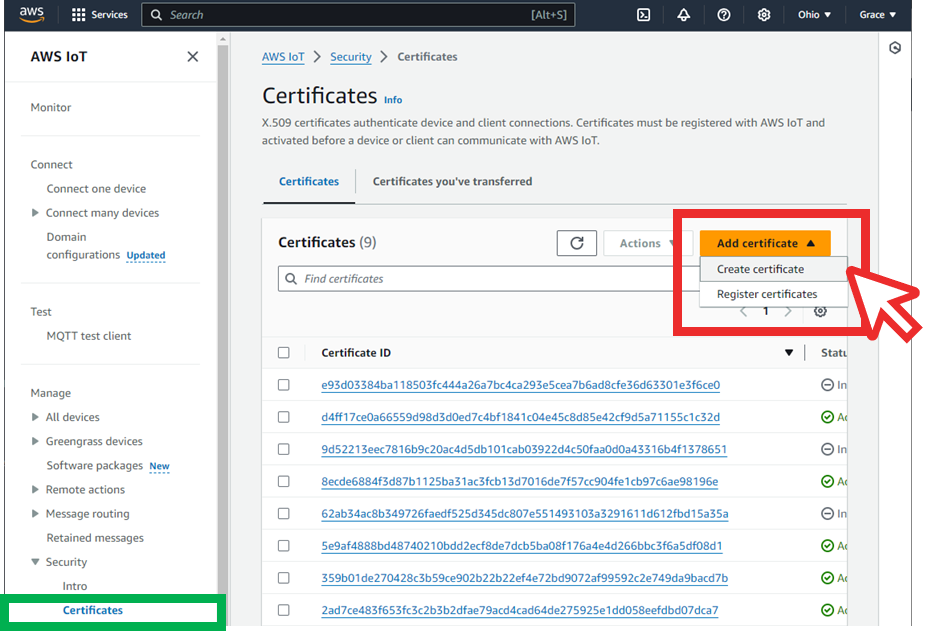Open certificate e93d03384ba1 link
Image resolution: width=942 pixels, height=631 pixels.
coord(520,385)
